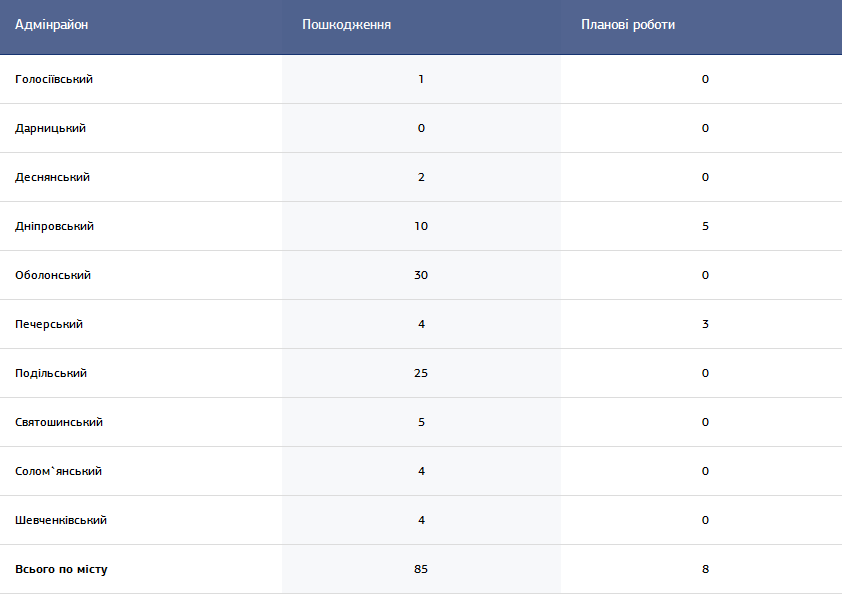Click the Планові роботи column header
Image resolution: width=842 pixels, height=606 pixels.
click(x=628, y=25)
